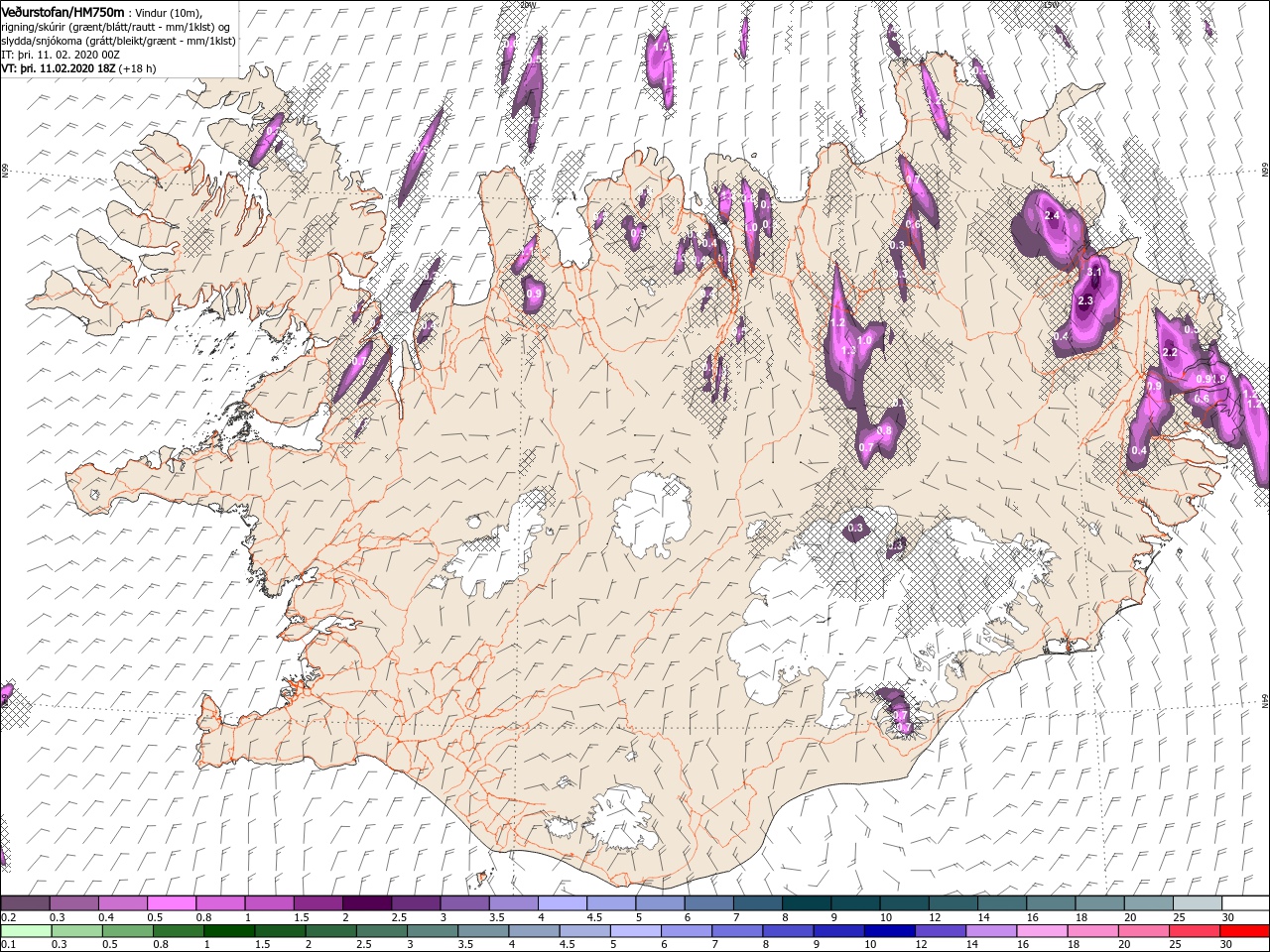Click the '(+18 h)' forecast offset text

coord(139,68)
